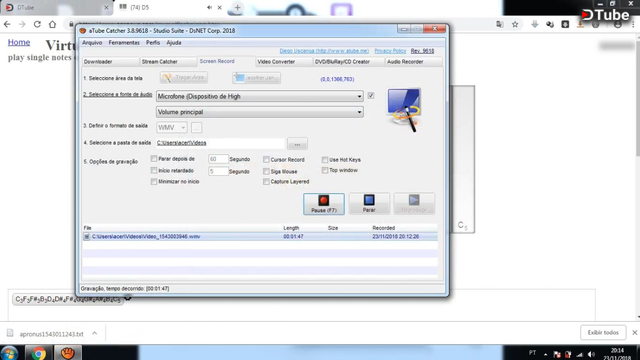Screen dimensions: 640x360
Task: Switch to DVD/BluRay/CD Creator tab
Action: 349,62
